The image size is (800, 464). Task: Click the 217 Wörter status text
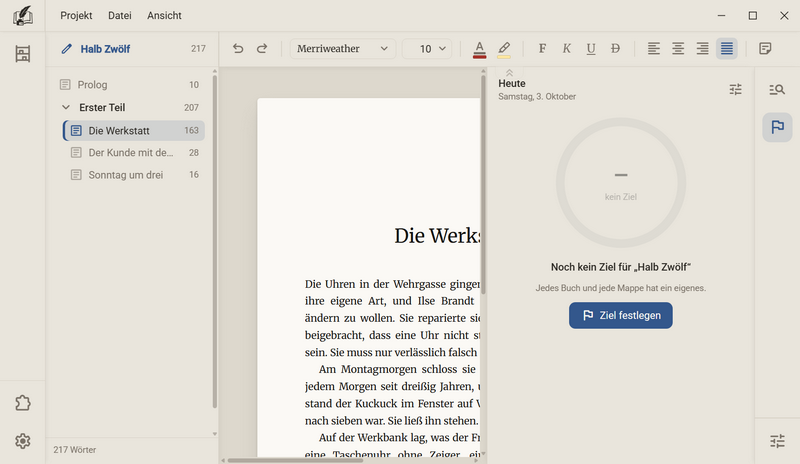74,450
